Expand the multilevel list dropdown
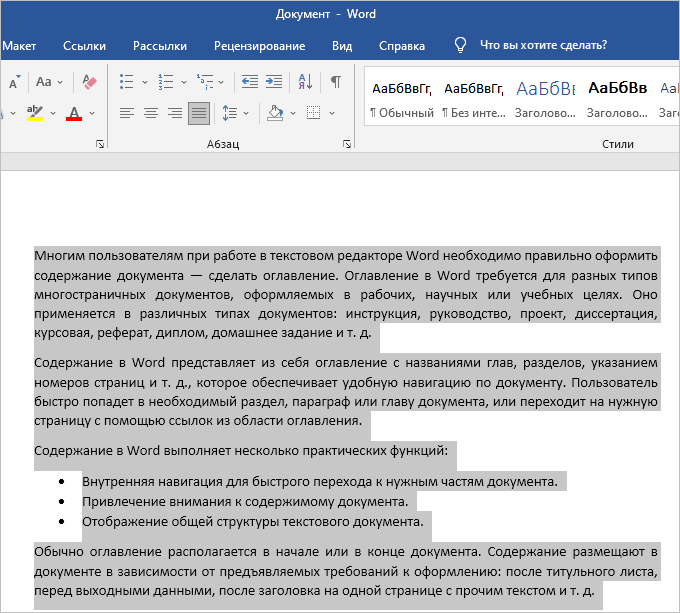680x613 pixels. click(221, 82)
